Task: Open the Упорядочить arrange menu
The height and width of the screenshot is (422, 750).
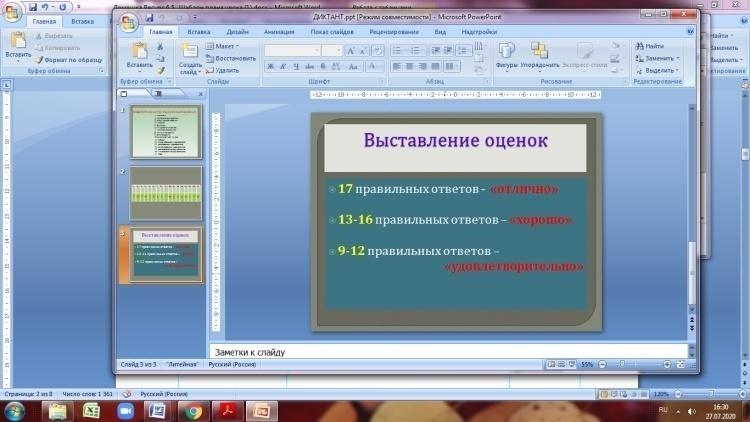Action: pos(540,56)
